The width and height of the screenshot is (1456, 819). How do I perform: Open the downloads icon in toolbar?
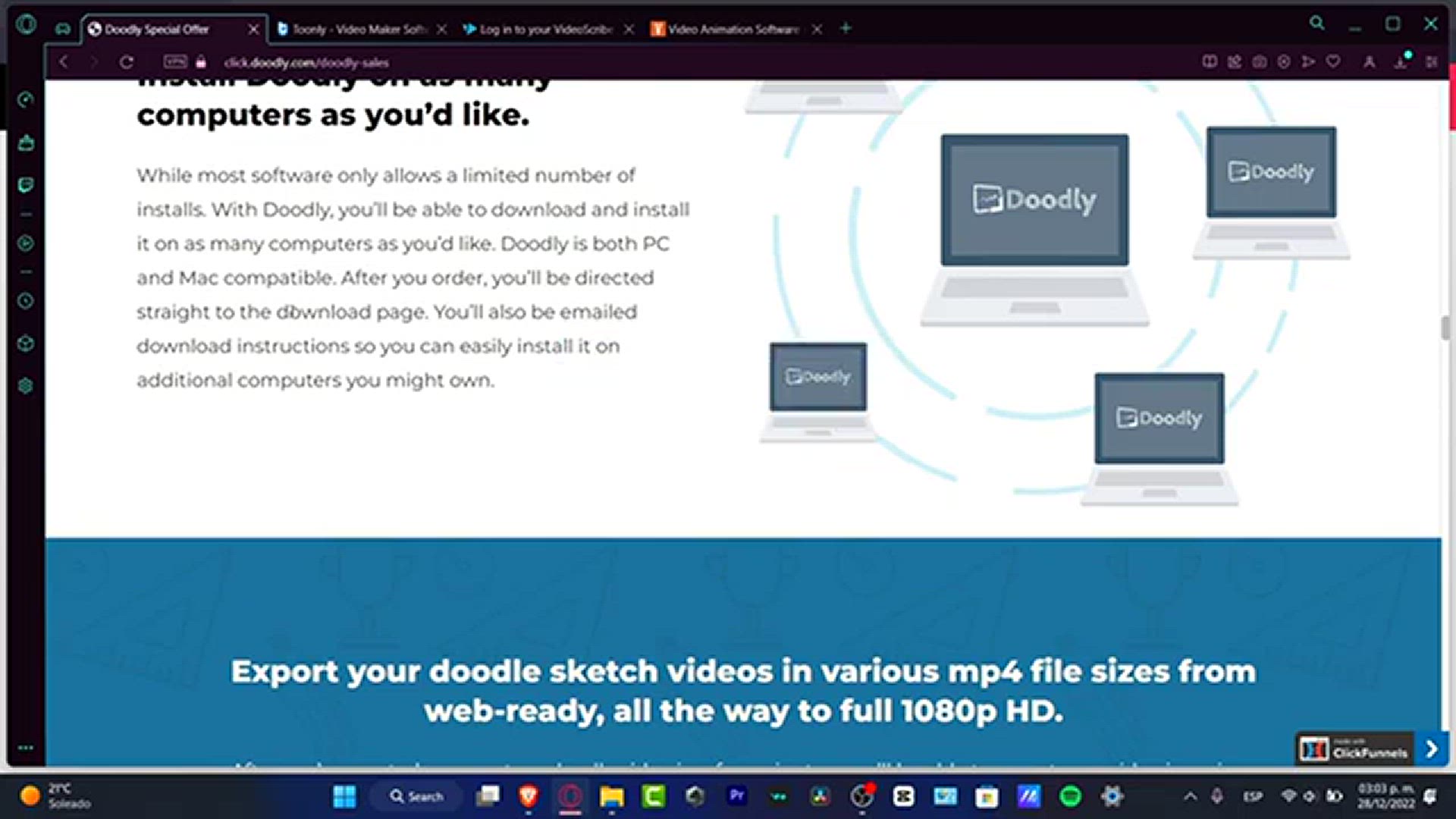pyautogui.click(x=1401, y=62)
